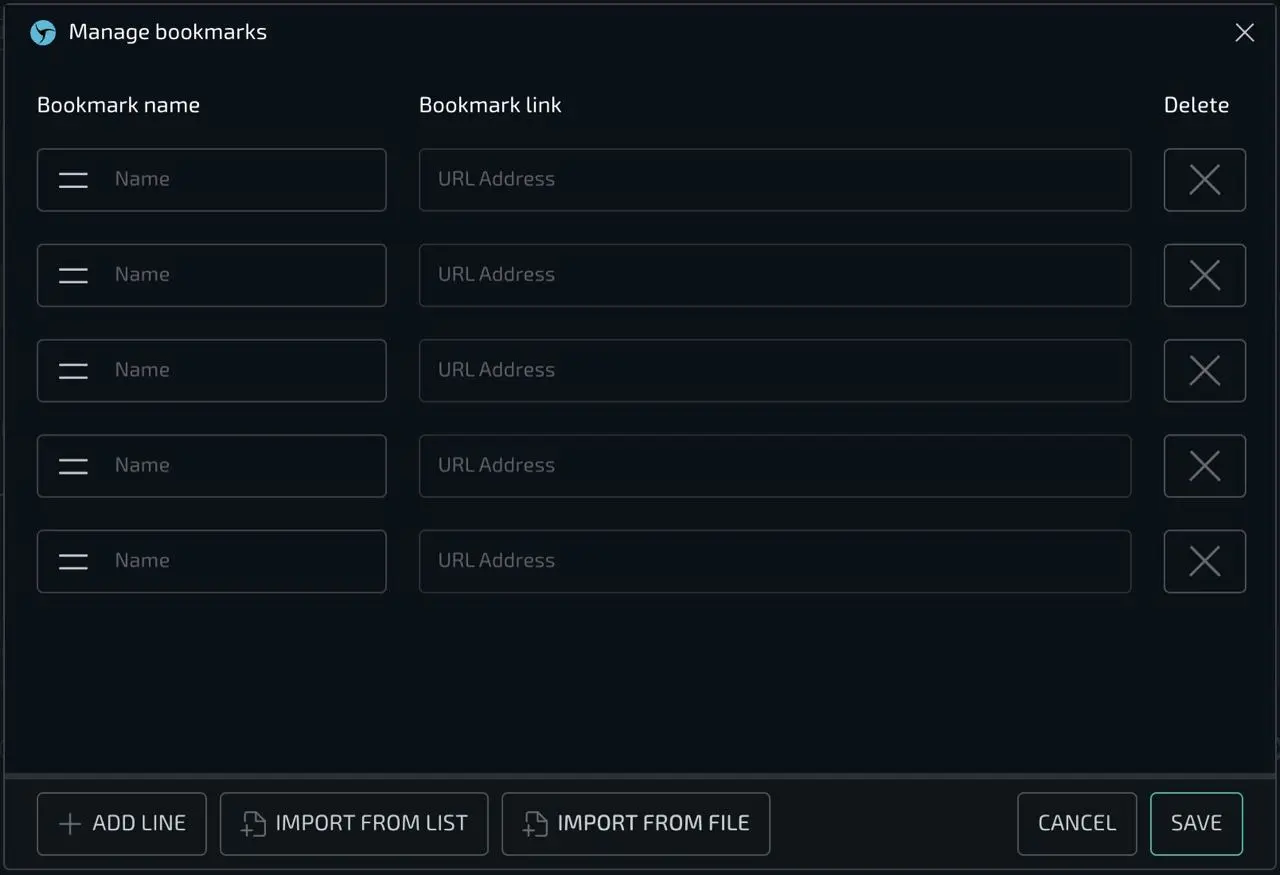Click the drag handle icon in fifth bookmark row
This screenshot has width=1280, height=875.
click(x=73, y=562)
